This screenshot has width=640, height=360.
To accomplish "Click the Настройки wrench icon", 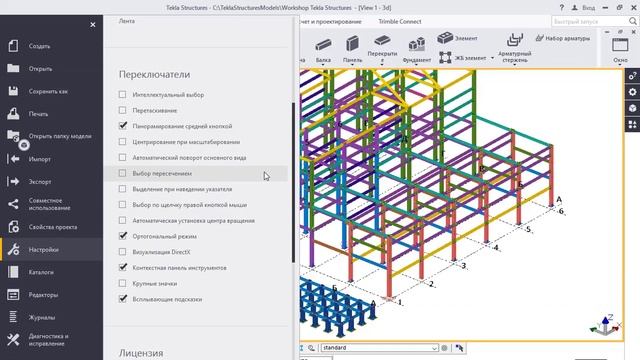I will 13,249.
